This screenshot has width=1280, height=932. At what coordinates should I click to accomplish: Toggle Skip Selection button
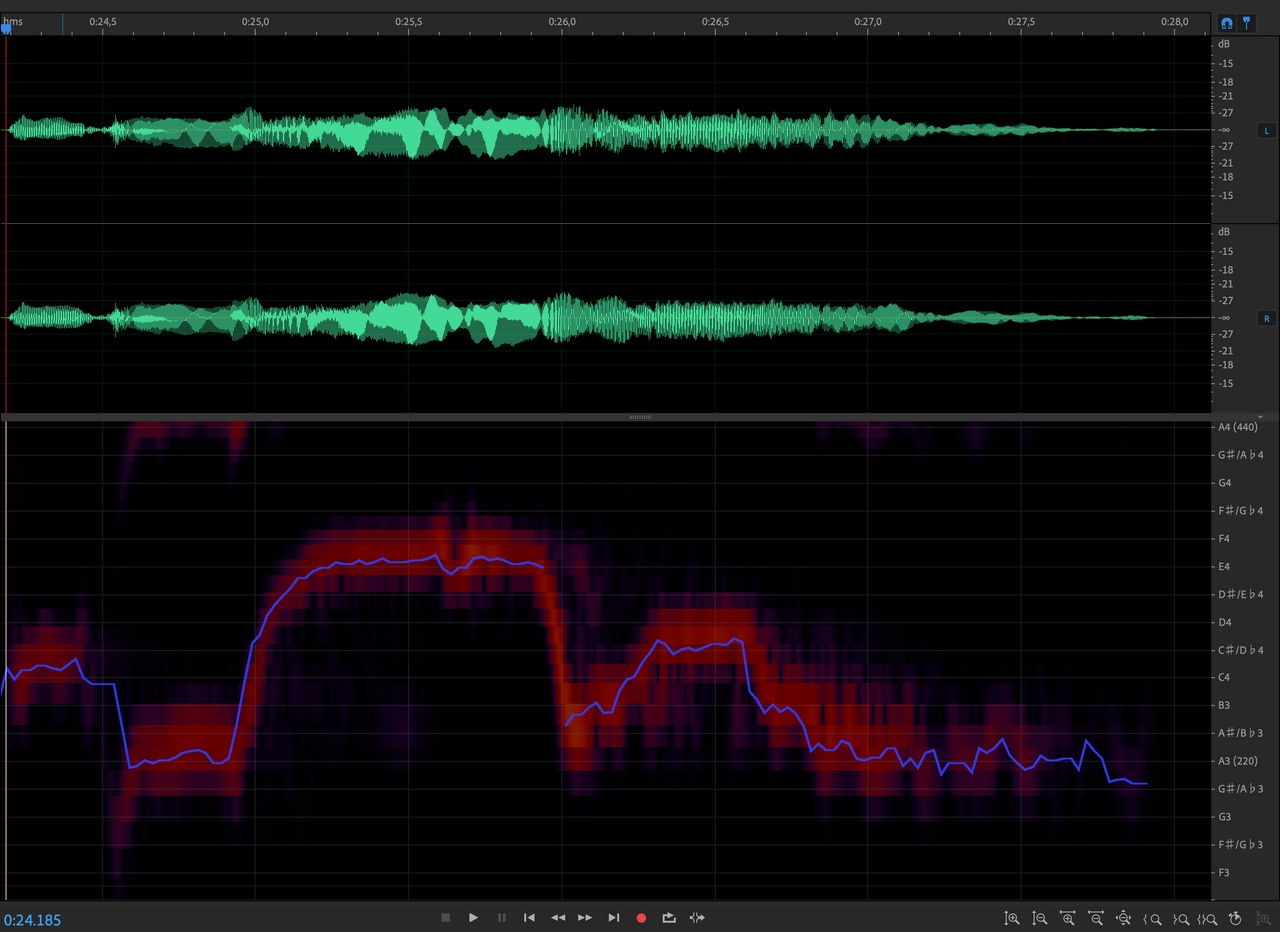click(x=697, y=918)
